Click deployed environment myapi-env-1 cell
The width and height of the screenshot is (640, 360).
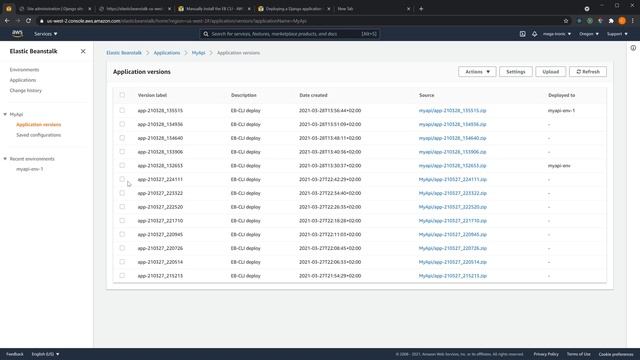561,111
